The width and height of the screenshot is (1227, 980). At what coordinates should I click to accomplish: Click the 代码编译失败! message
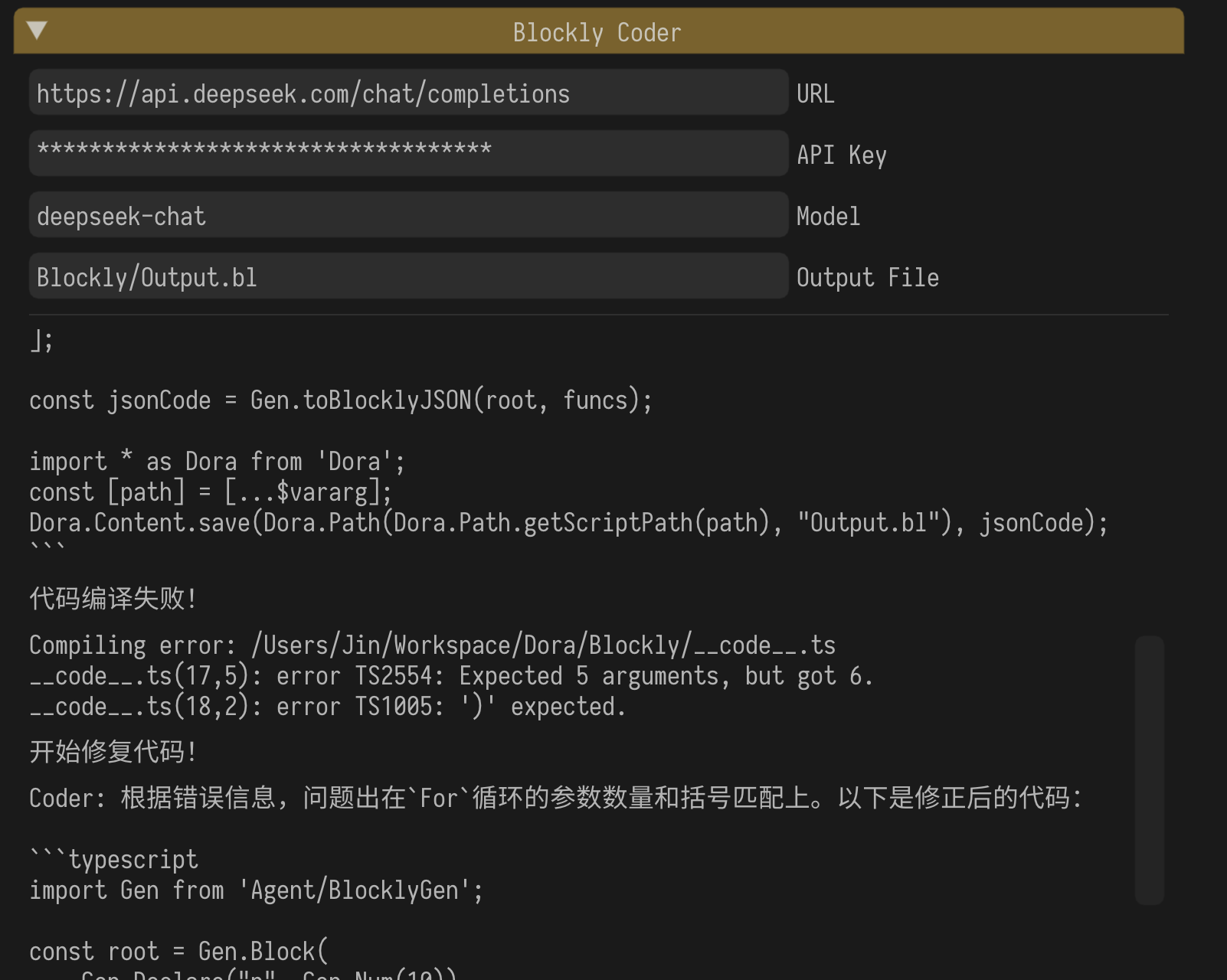(x=113, y=599)
